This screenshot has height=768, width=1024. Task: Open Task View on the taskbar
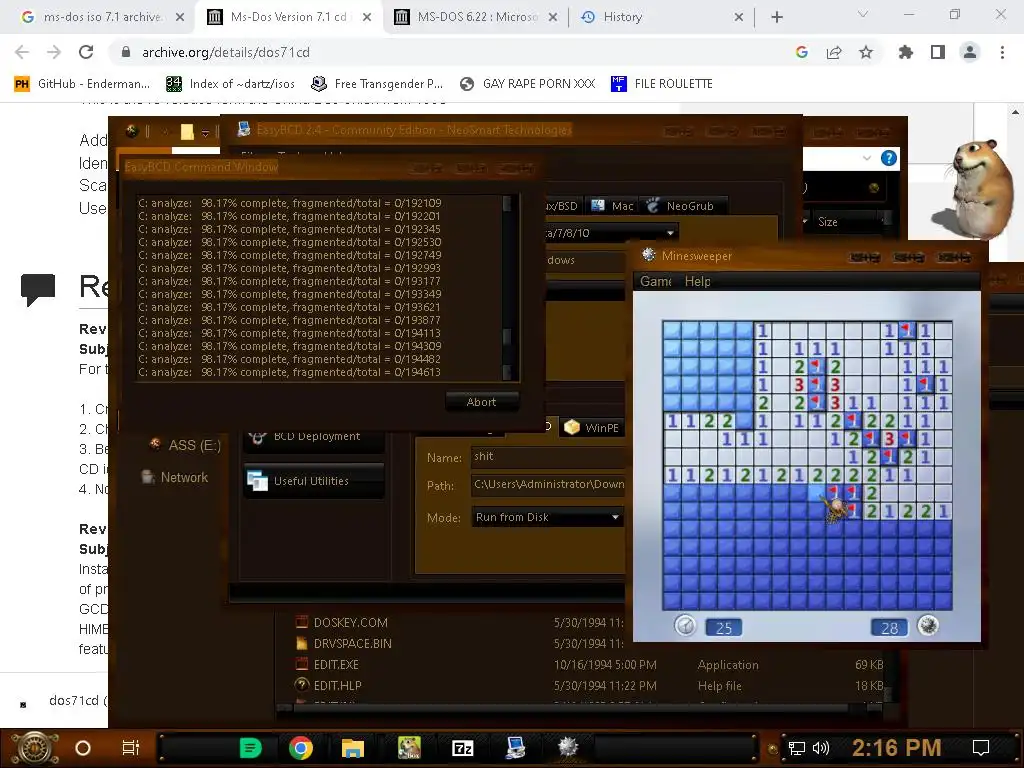(131, 748)
